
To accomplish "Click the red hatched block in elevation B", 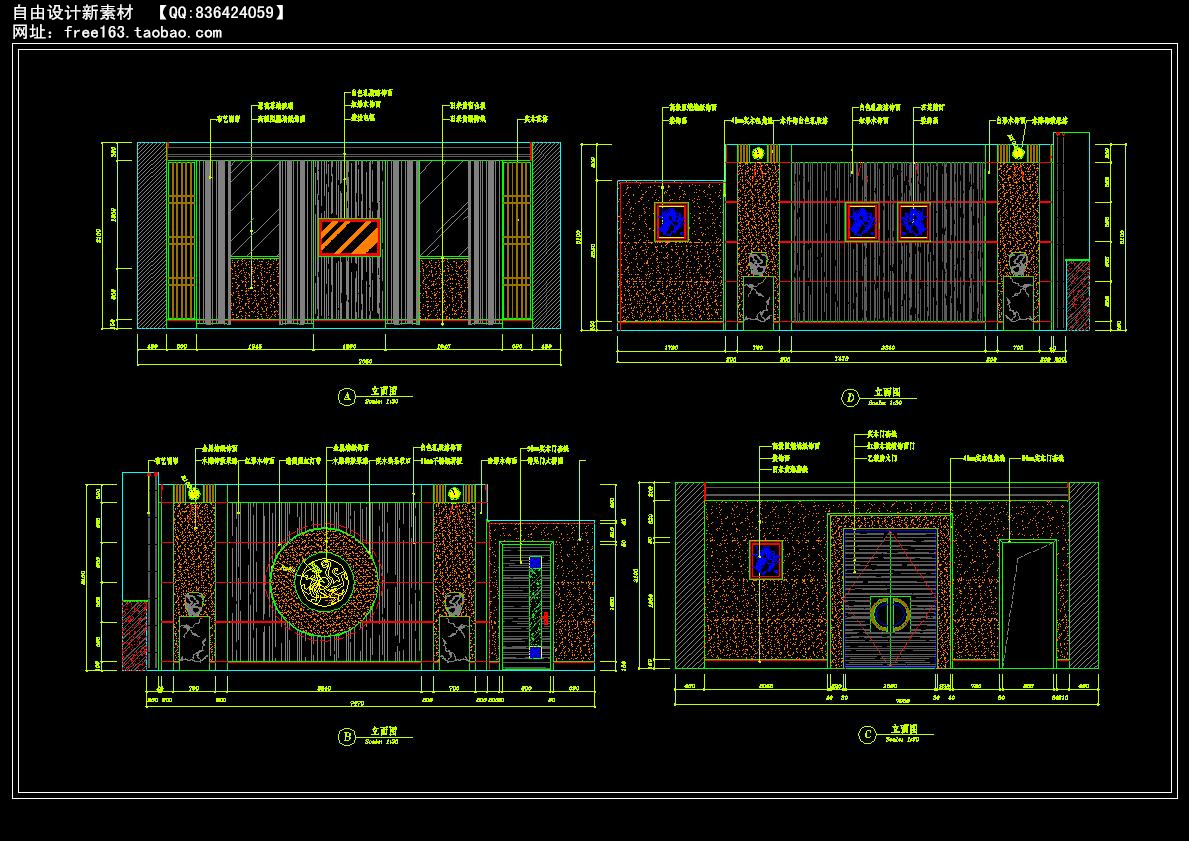I will tap(135, 635).
